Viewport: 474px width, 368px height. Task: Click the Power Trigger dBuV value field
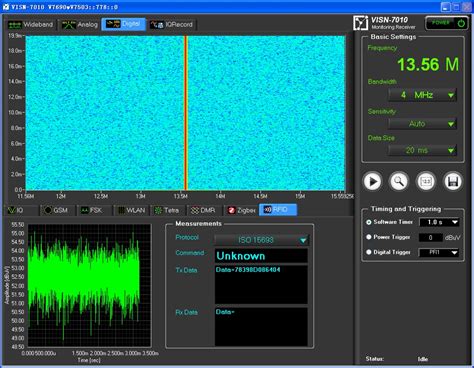coord(430,238)
